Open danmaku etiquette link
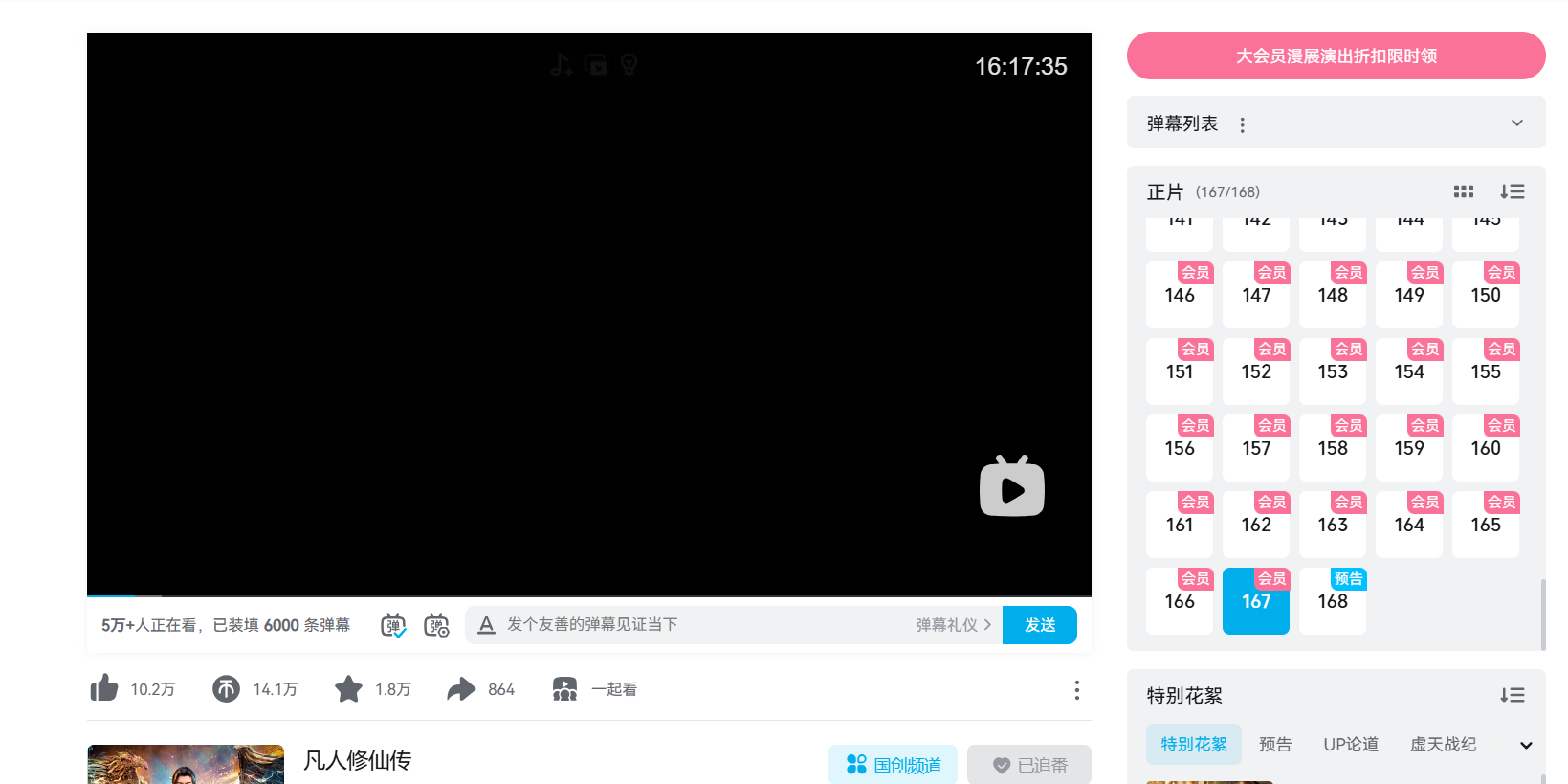Image resolution: width=1568 pixels, height=784 pixels. (x=953, y=625)
